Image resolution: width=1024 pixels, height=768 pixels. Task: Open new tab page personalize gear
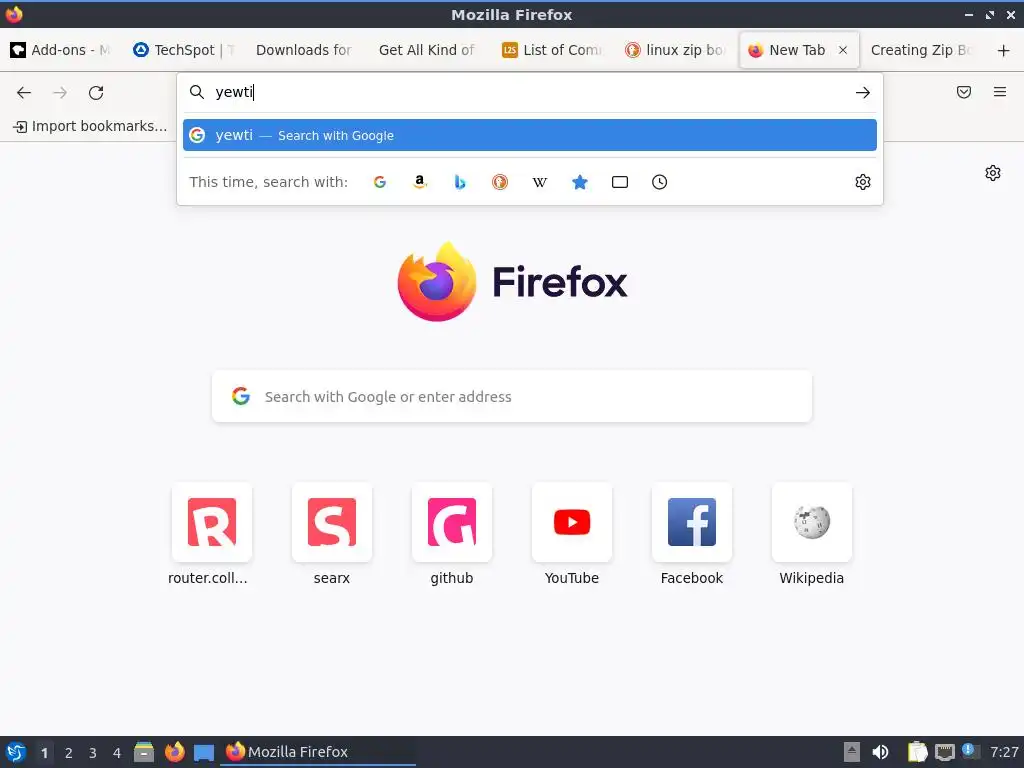tap(993, 173)
